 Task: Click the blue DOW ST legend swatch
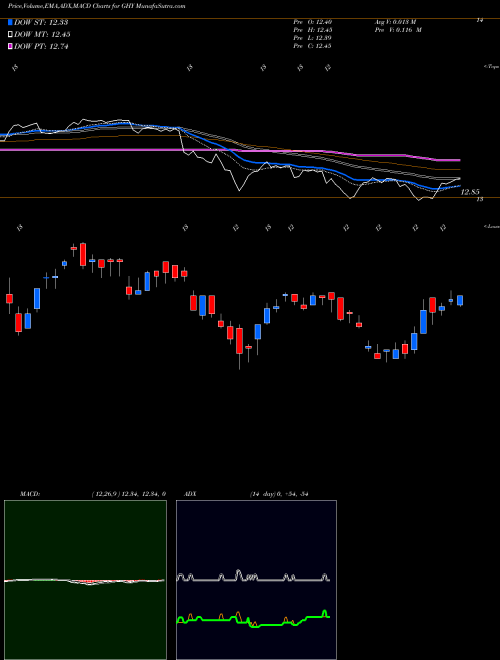(11, 22)
